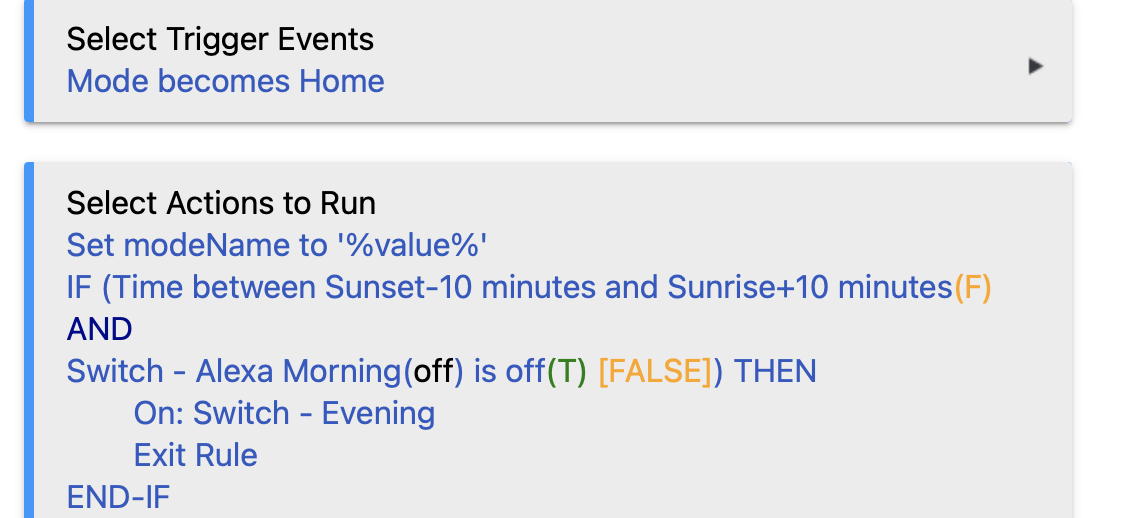Click the orange (F) false indicator

(x=972, y=288)
